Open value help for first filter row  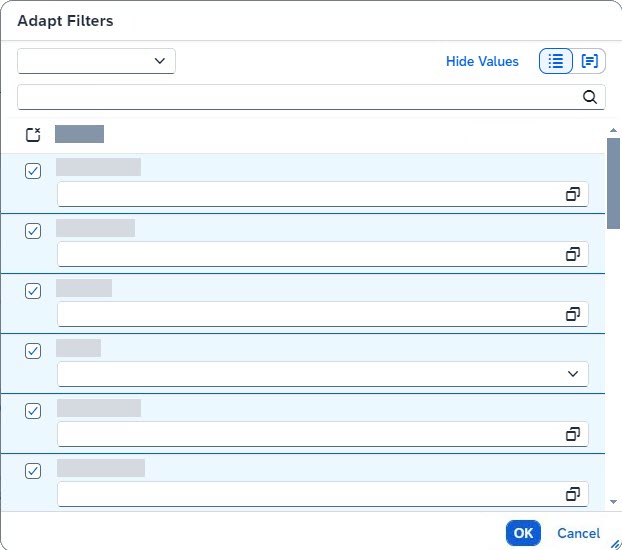(x=573, y=194)
